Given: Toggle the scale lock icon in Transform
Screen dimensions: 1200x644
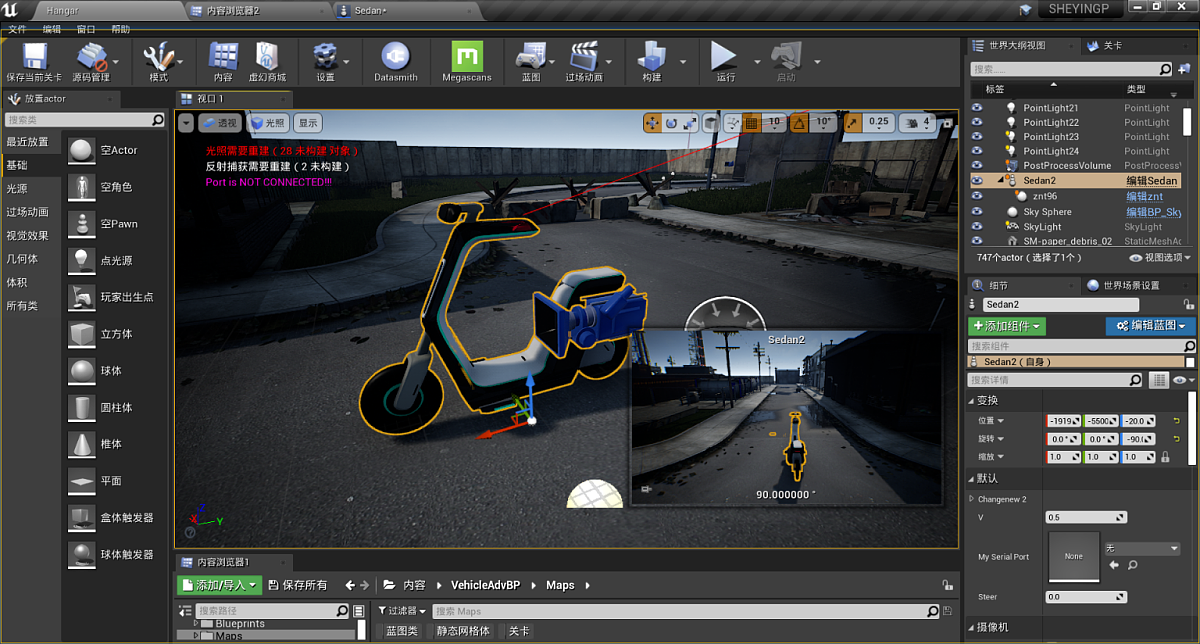Looking at the screenshot, I should pos(1164,457).
